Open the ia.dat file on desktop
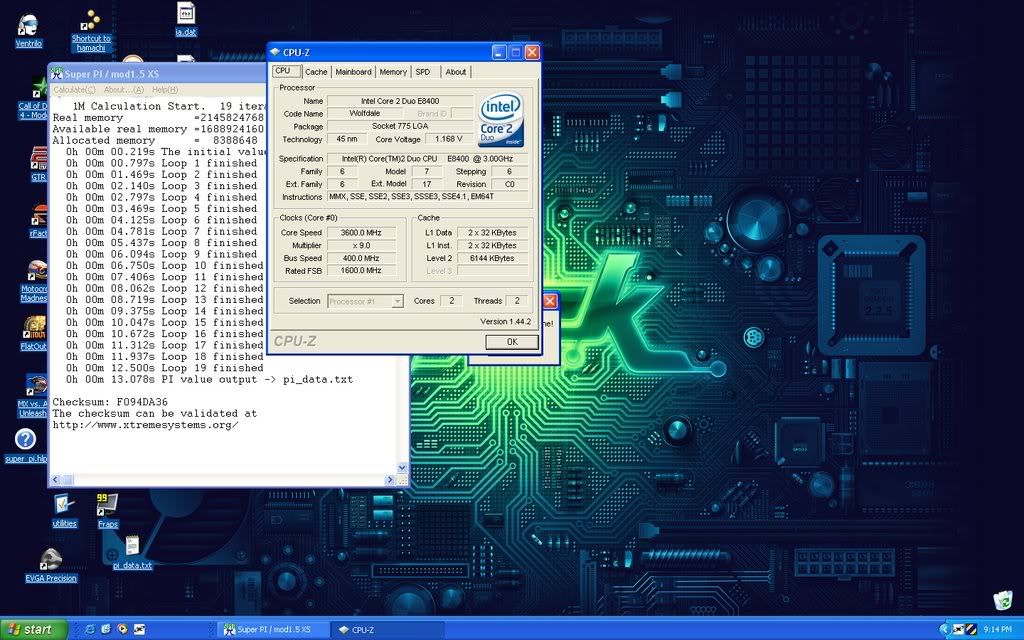The image size is (1024, 640). 186,19
